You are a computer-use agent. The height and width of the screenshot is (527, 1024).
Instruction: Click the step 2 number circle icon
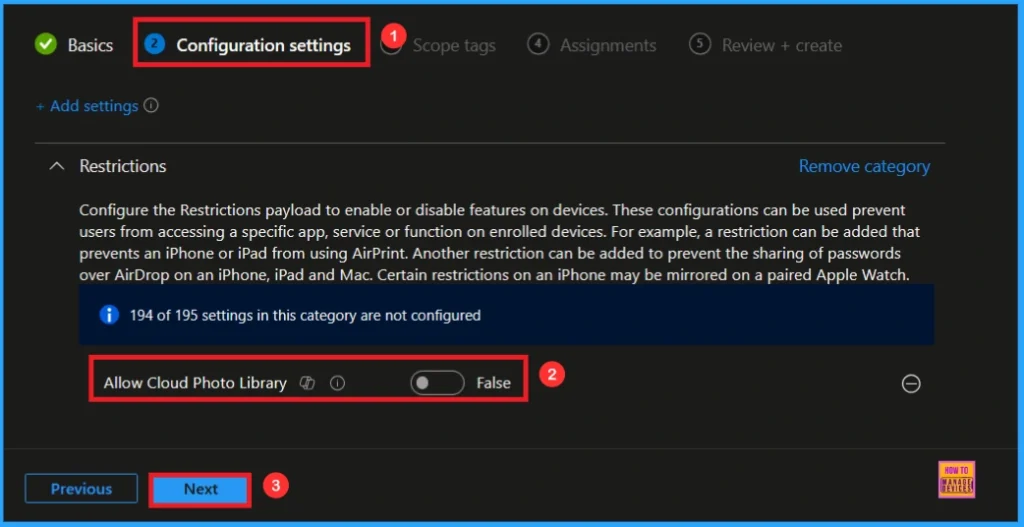point(155,45)
